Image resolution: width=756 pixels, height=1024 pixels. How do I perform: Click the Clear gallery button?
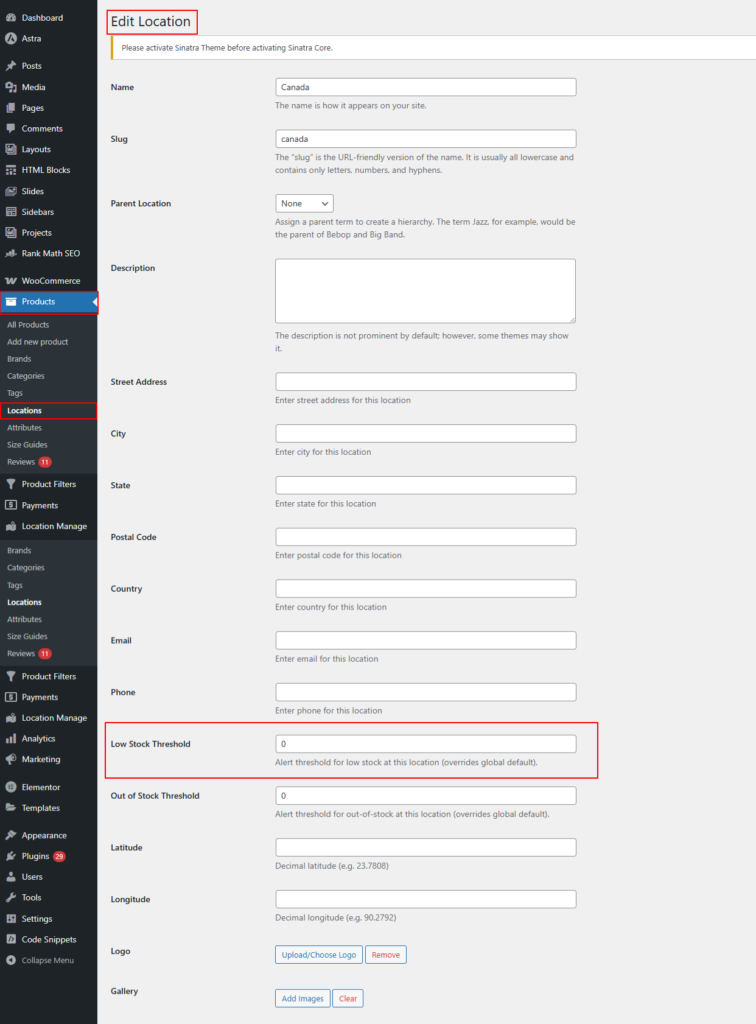tap(348, 998)
